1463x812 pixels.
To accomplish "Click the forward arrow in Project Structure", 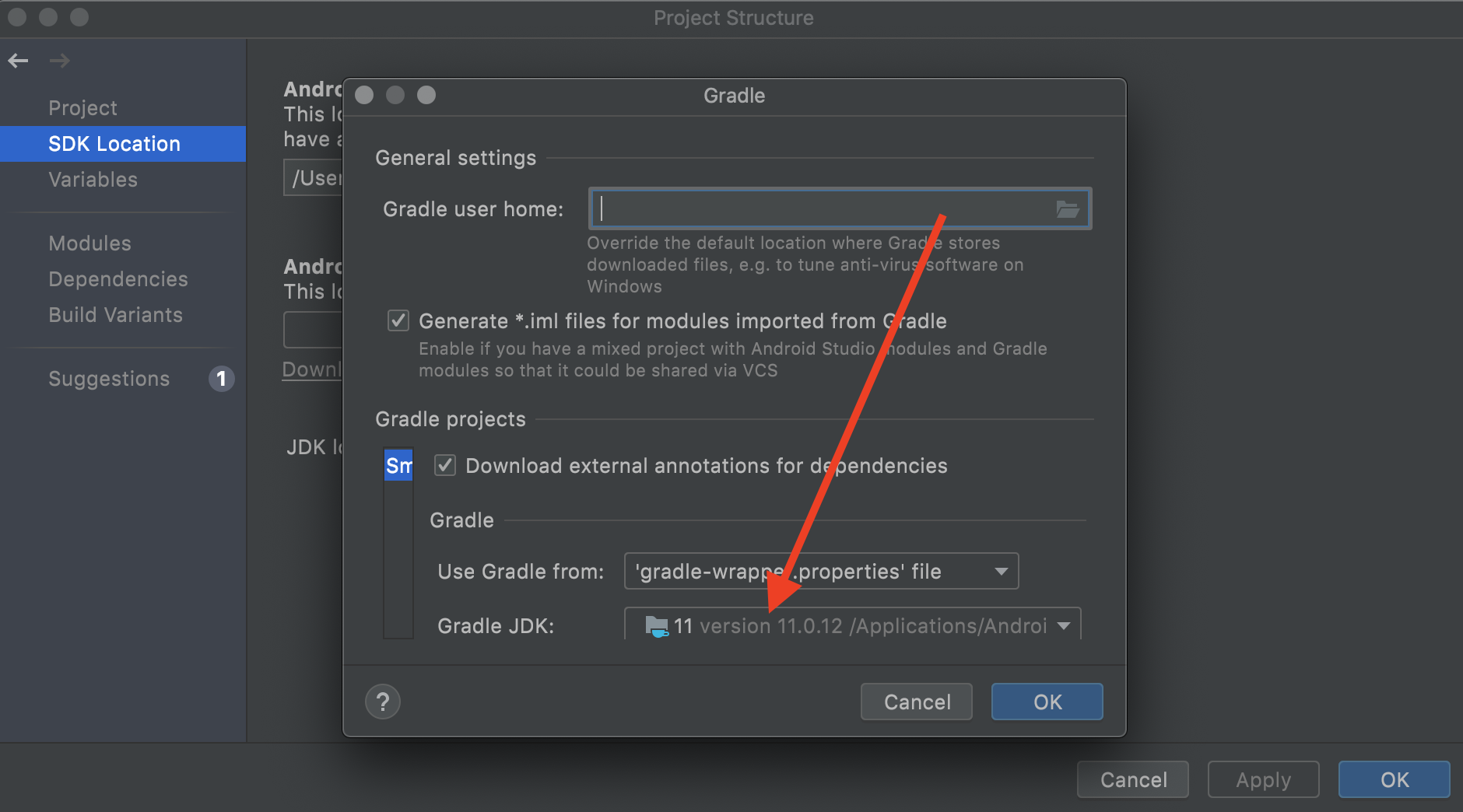I will point(60,61).
